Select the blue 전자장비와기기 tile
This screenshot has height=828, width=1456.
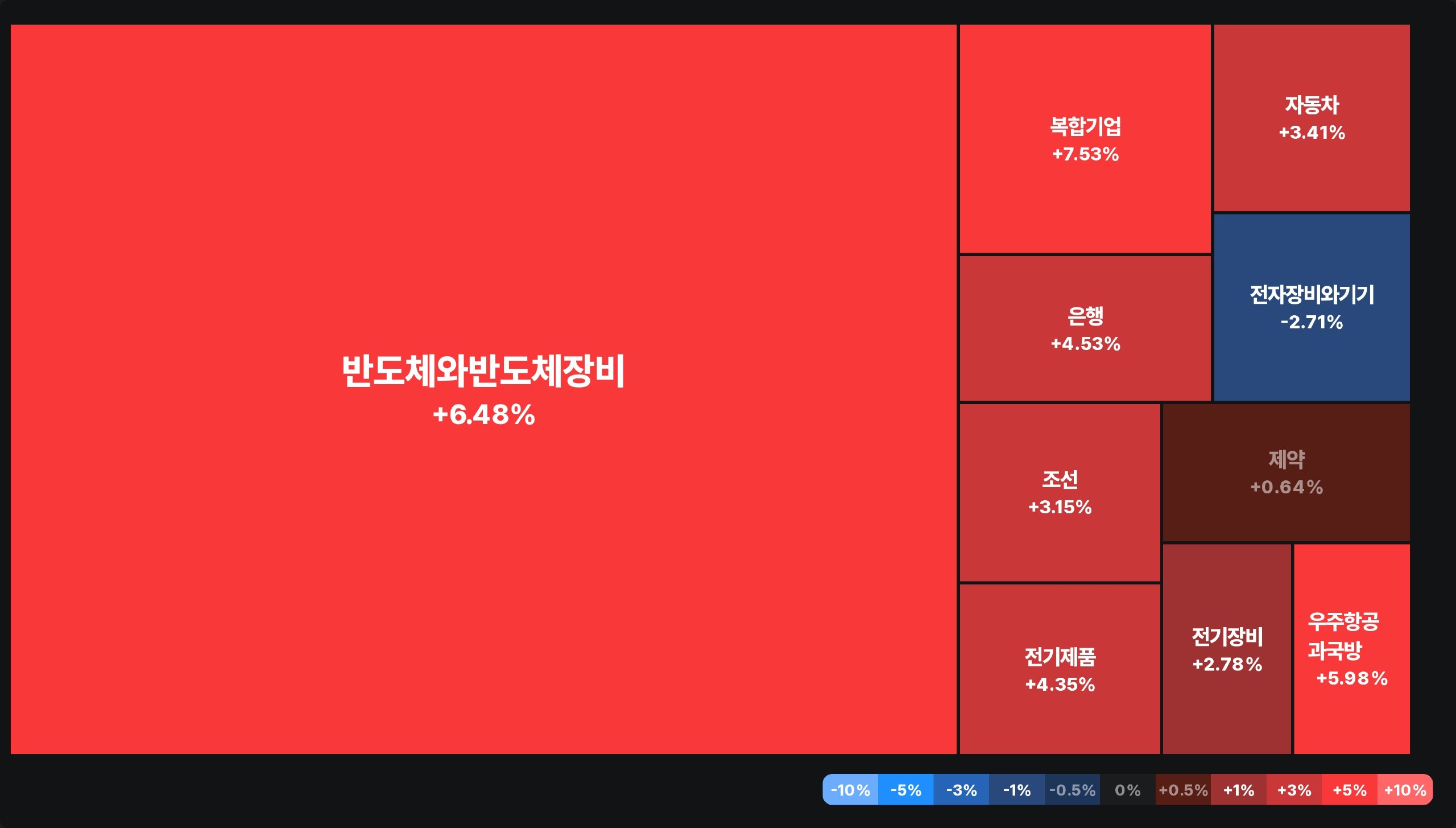tap(1312, 307)
